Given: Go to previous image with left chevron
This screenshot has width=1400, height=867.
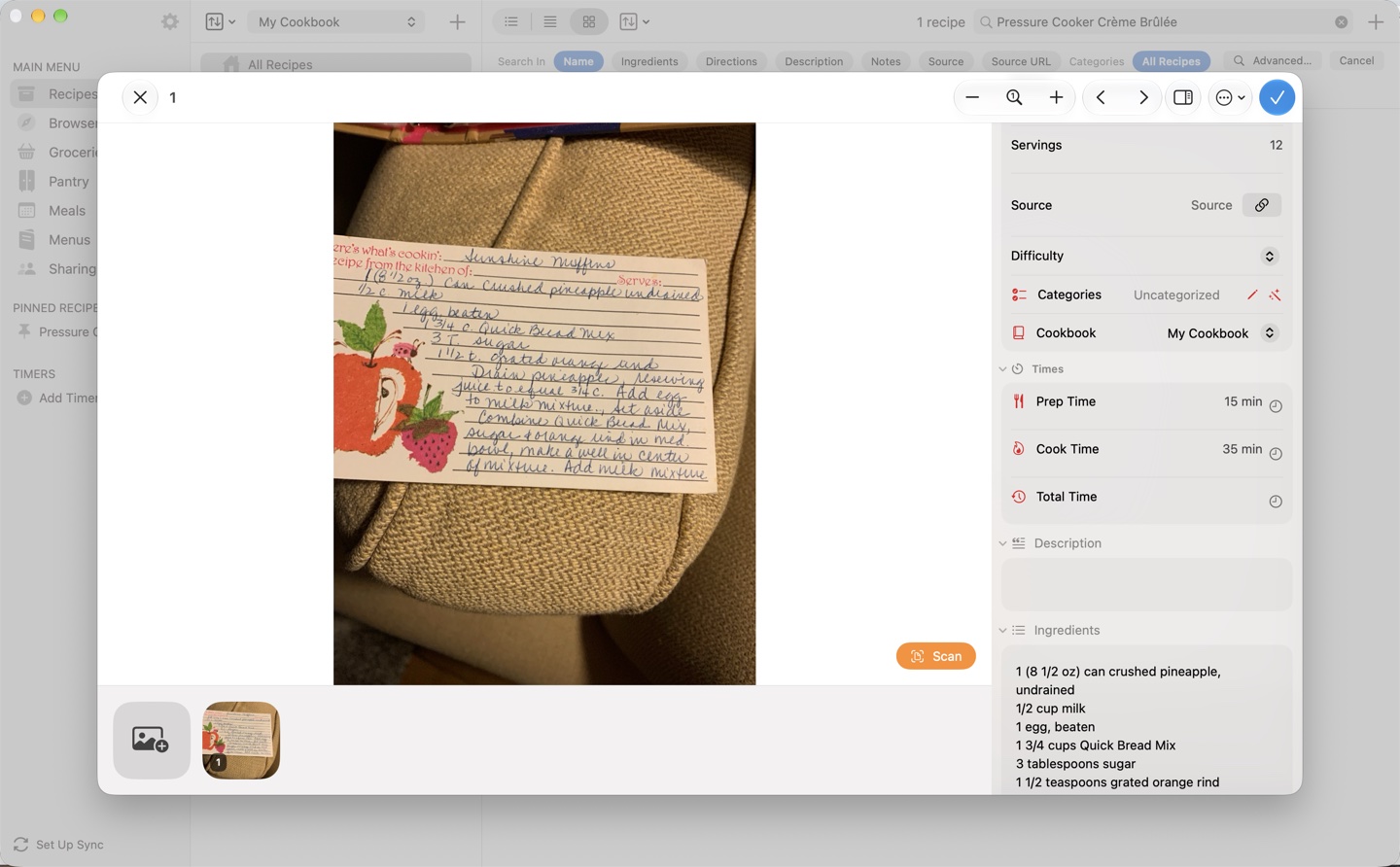Looking at the screenshot, I should pos(1101,97).
